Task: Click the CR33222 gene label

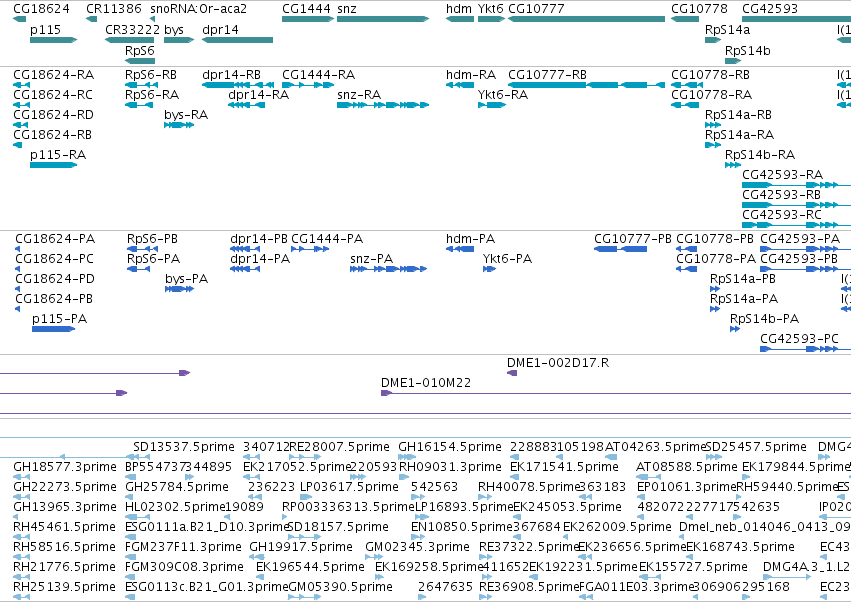Action: coord(132,29)
